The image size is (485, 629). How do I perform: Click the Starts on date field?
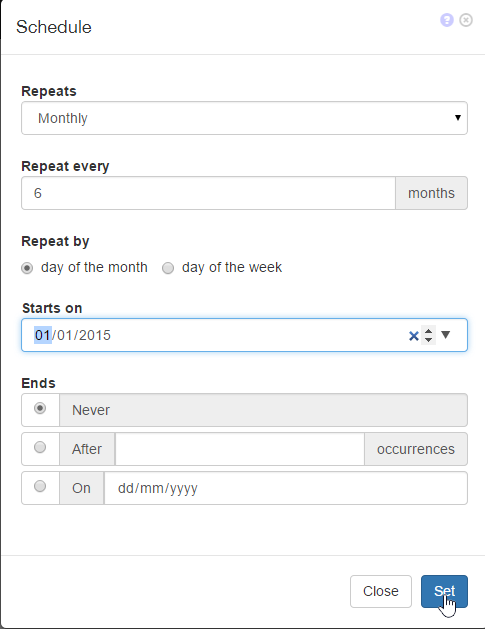tap(244, 335)
